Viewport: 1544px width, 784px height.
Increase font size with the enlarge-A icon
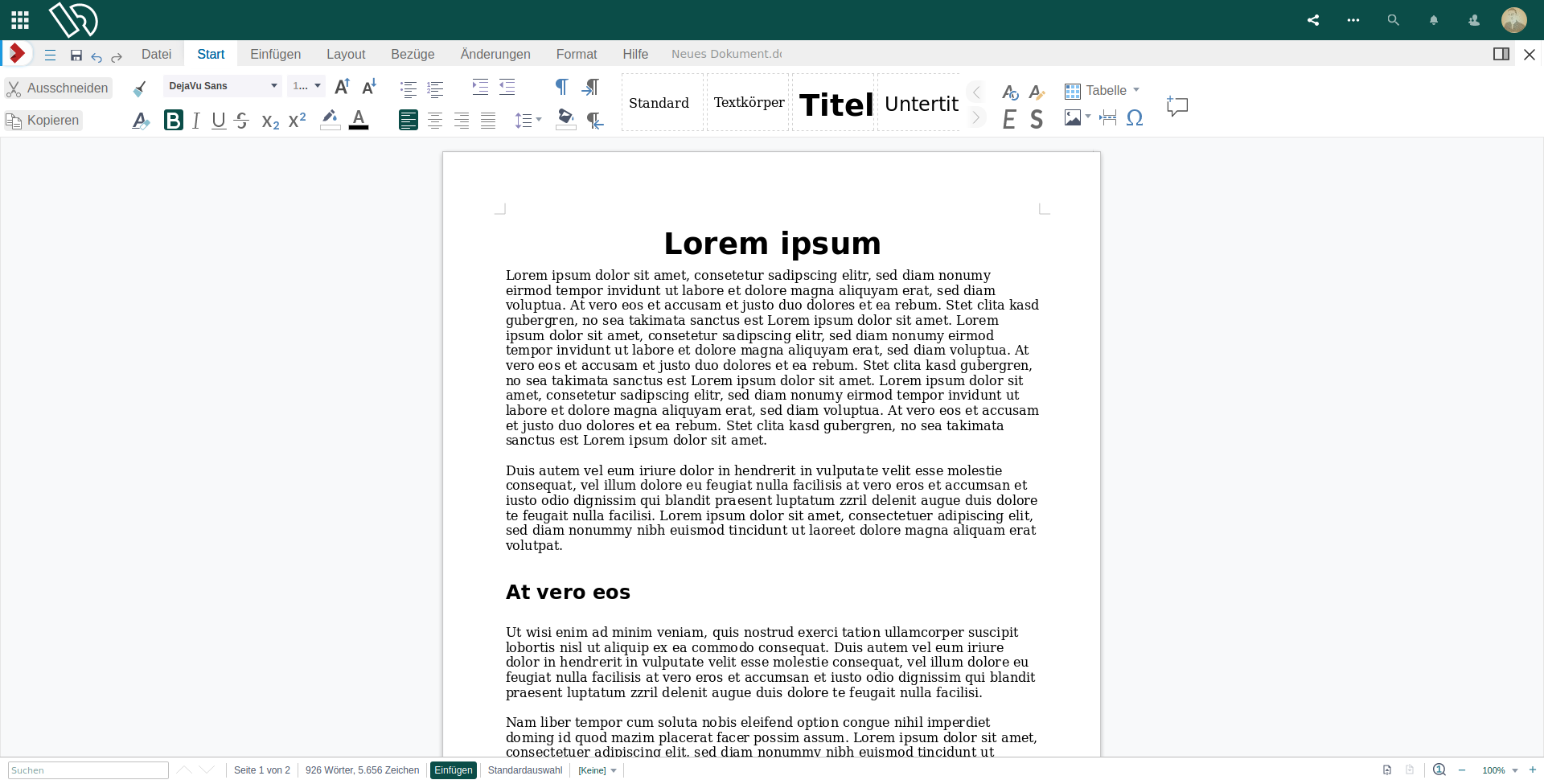coord(342,86)
